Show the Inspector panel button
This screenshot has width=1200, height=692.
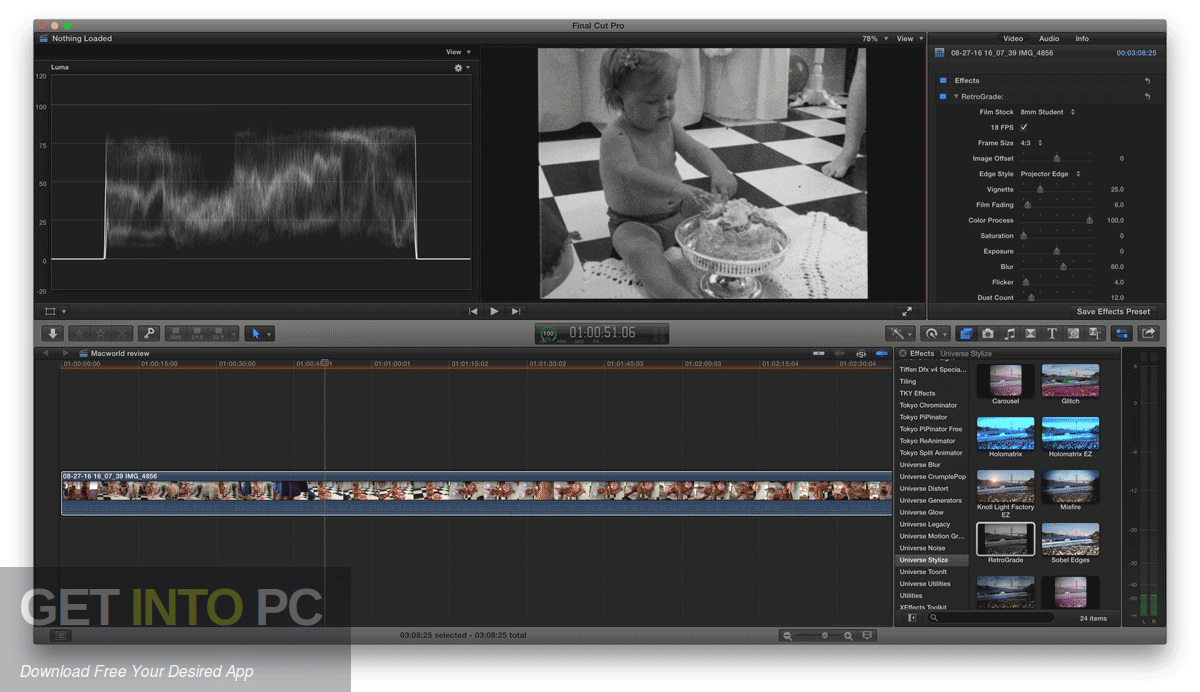(1121, 333)
